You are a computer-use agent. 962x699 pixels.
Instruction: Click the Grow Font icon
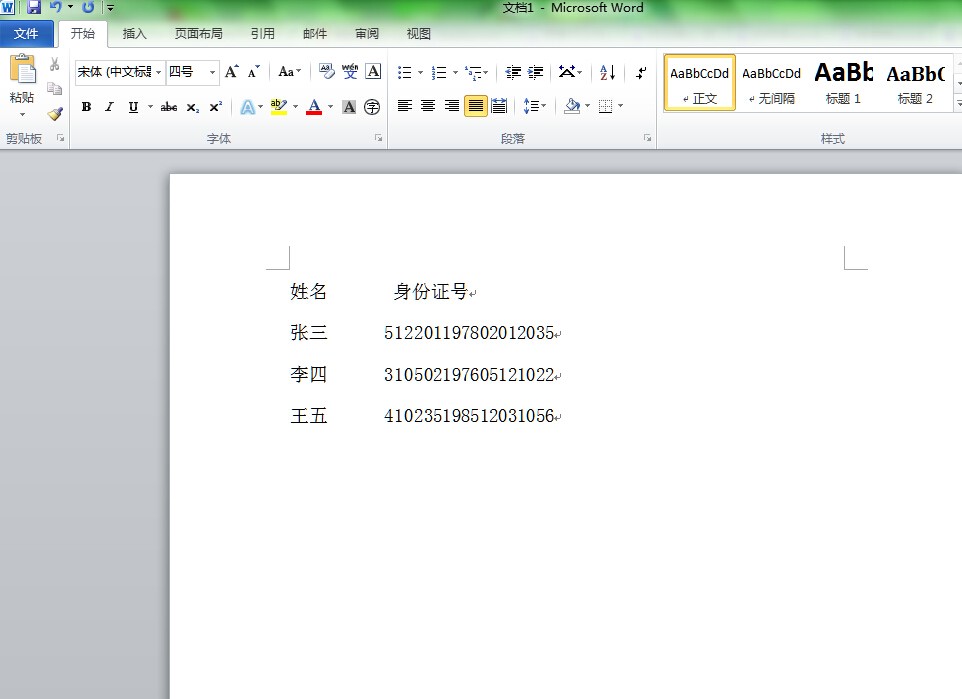pyautogui.click(x=232, y=72)
